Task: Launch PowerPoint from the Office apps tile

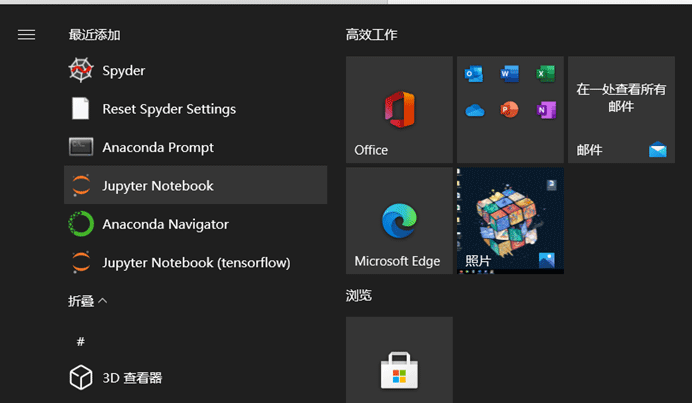Action: pyautogui.click(x=510, y=109)
